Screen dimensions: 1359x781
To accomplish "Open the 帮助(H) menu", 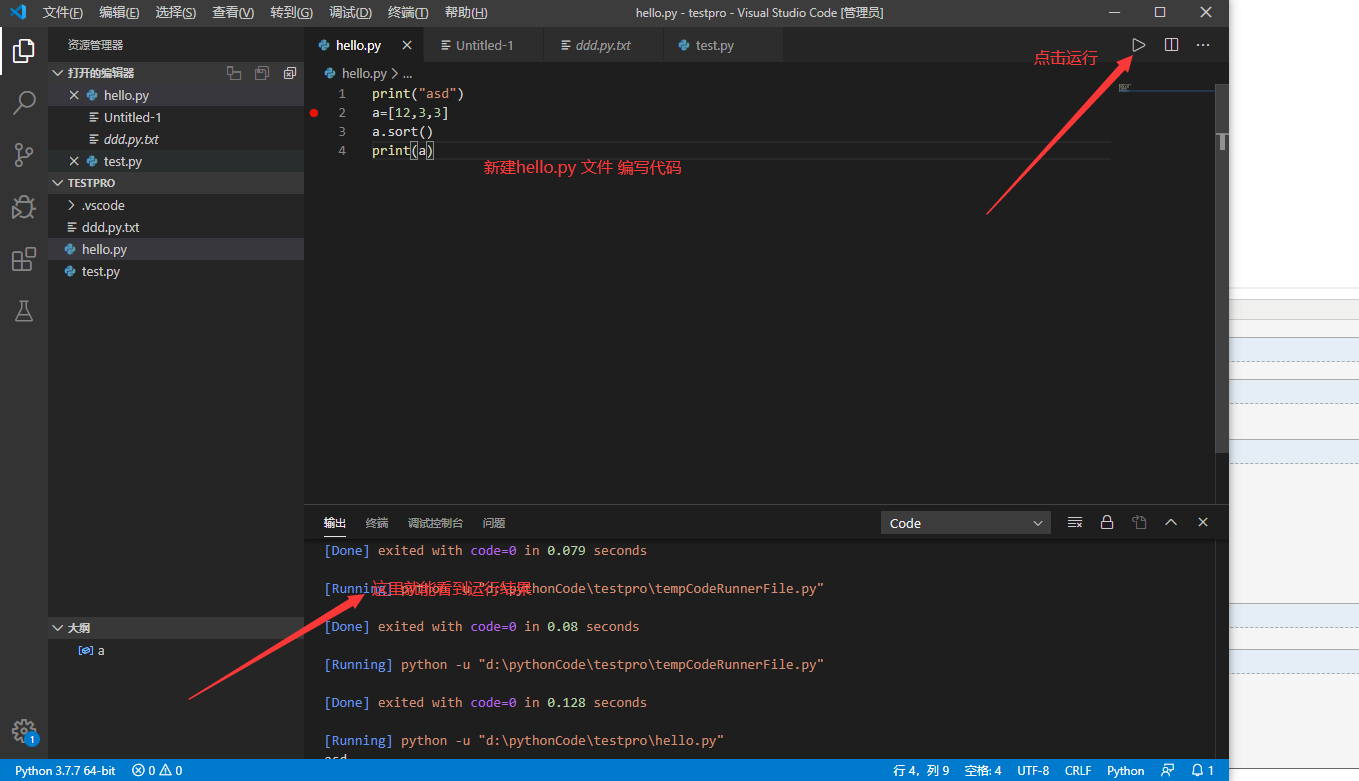I will tap(466, 13).
